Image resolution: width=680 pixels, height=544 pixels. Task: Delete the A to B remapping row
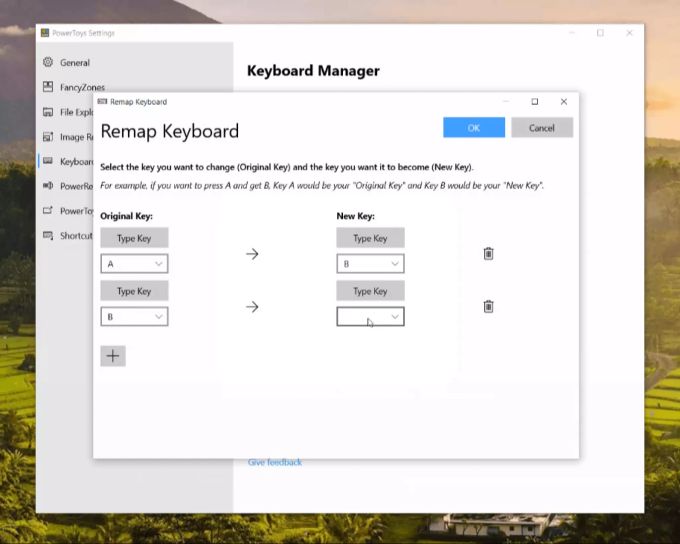click(488, 253)
